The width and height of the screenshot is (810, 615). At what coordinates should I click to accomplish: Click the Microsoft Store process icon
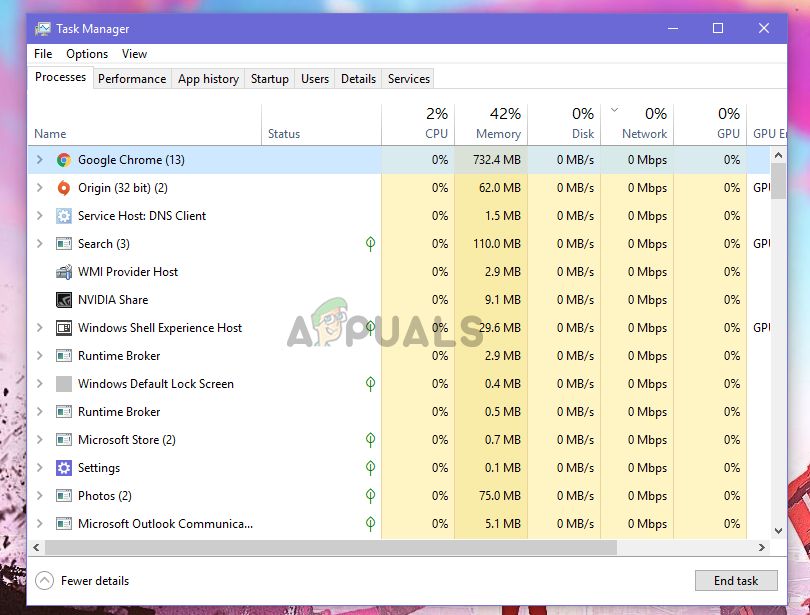coord(64,440)
